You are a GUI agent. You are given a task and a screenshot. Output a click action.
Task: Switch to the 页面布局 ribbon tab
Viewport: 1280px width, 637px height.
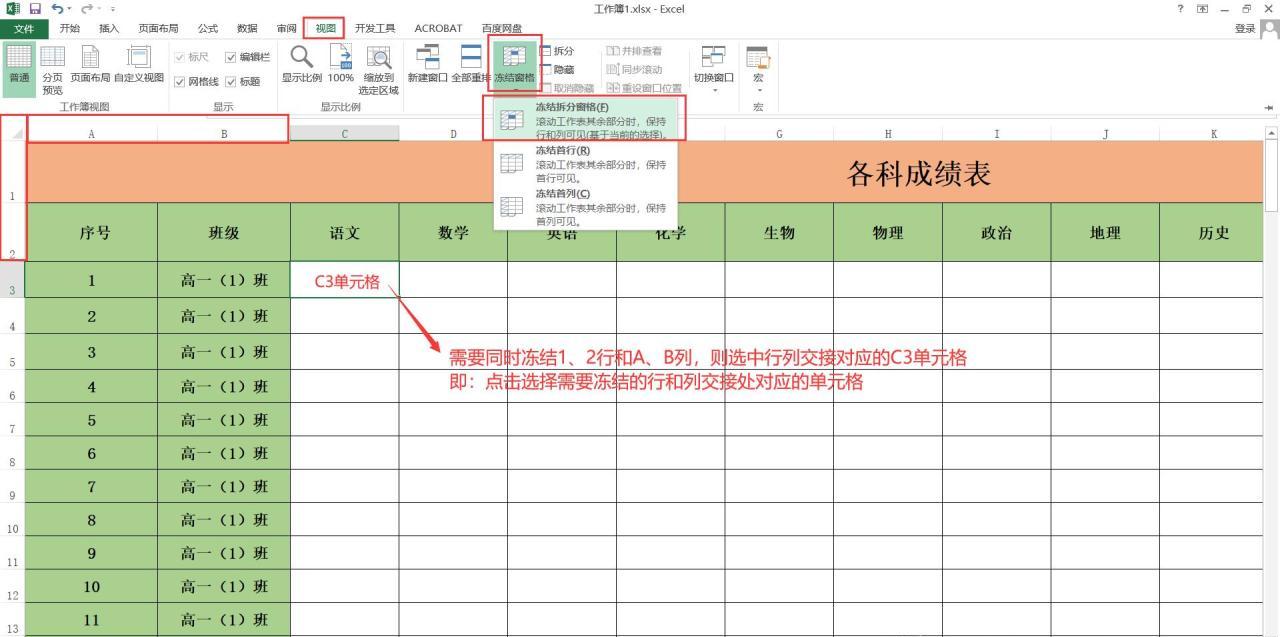(x=158, y=28)
